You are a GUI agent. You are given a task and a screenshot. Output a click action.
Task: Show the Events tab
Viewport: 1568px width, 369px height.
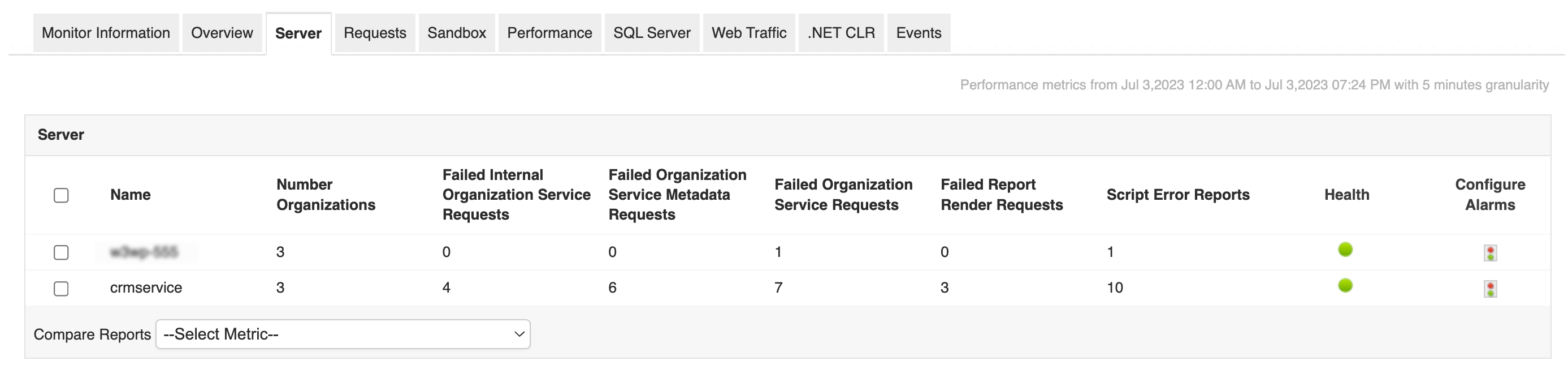918,33
